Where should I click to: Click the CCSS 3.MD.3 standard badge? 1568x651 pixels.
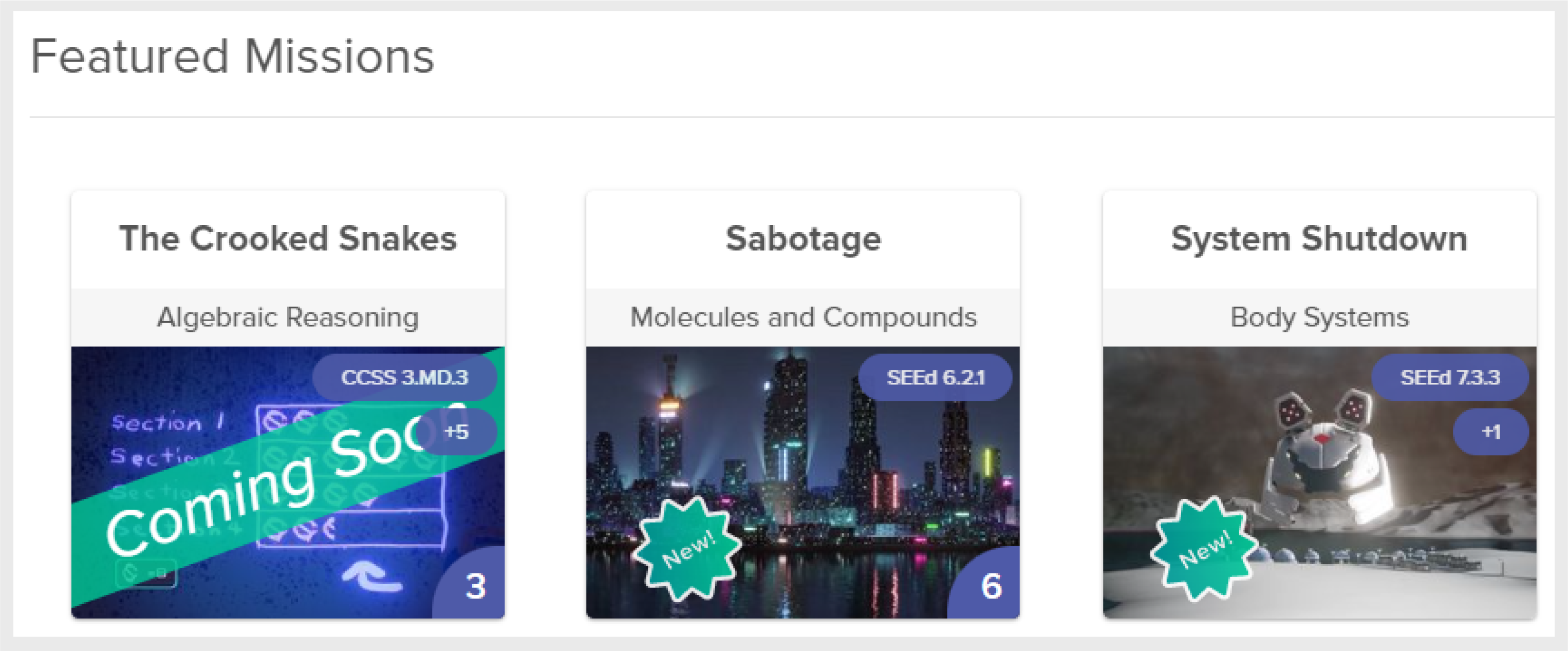405,377
